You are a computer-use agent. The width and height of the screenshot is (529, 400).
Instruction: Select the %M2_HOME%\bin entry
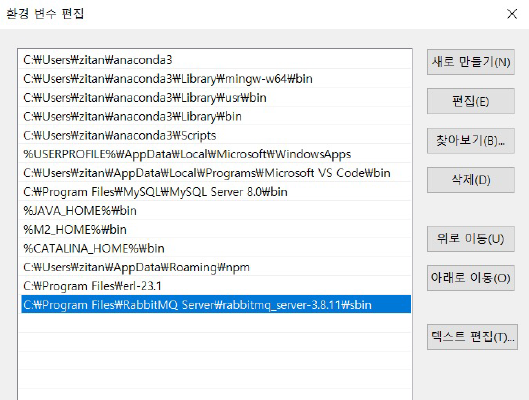click(x=216, y=230)
